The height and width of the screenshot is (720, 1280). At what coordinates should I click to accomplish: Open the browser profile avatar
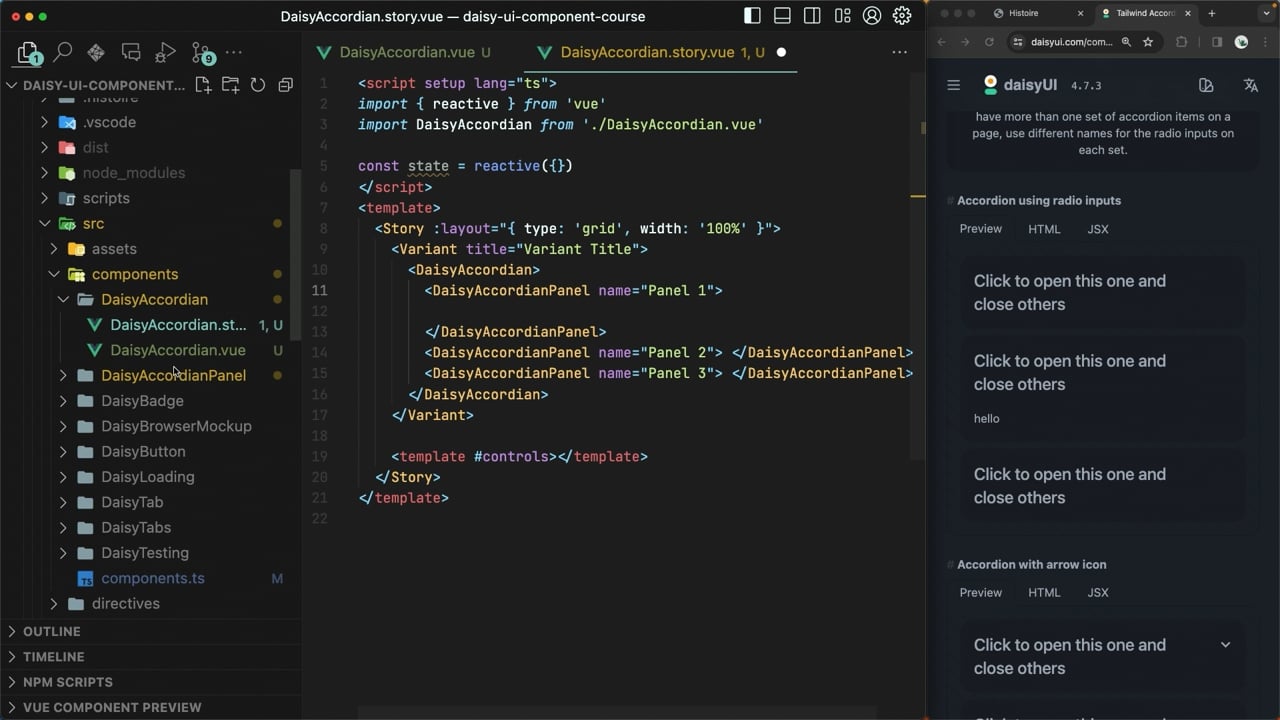tap(1241, 42)
